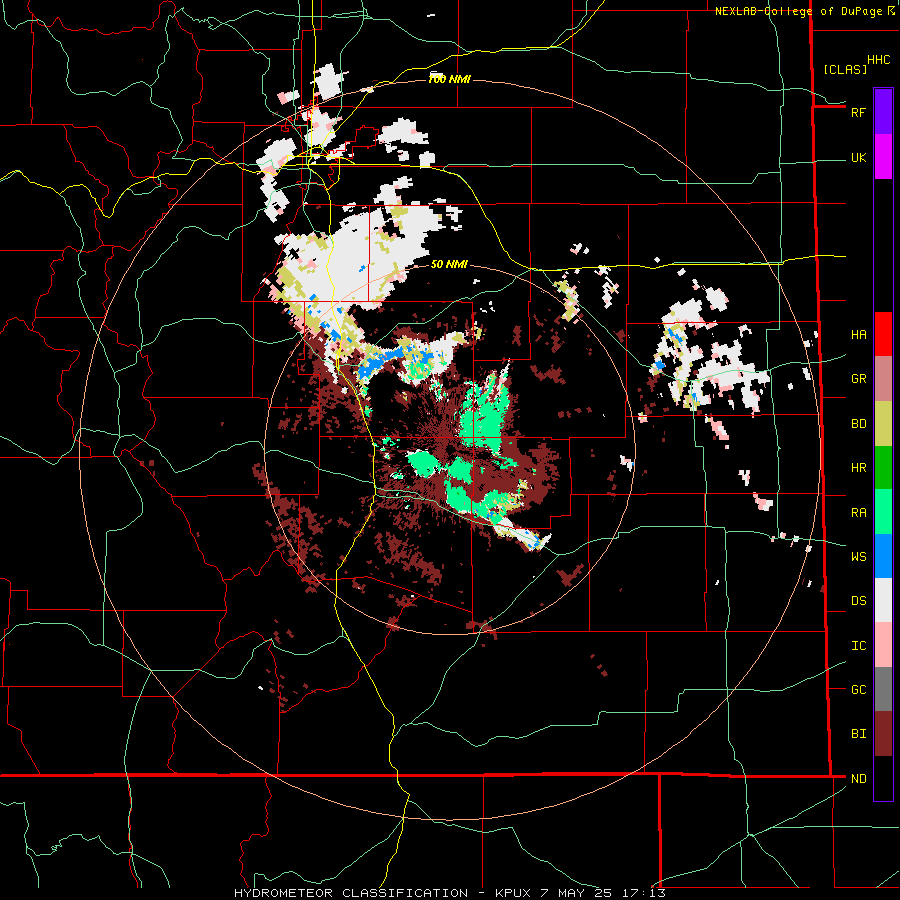Click the HA legend label

pyautogui.click(x=858, y=334)
